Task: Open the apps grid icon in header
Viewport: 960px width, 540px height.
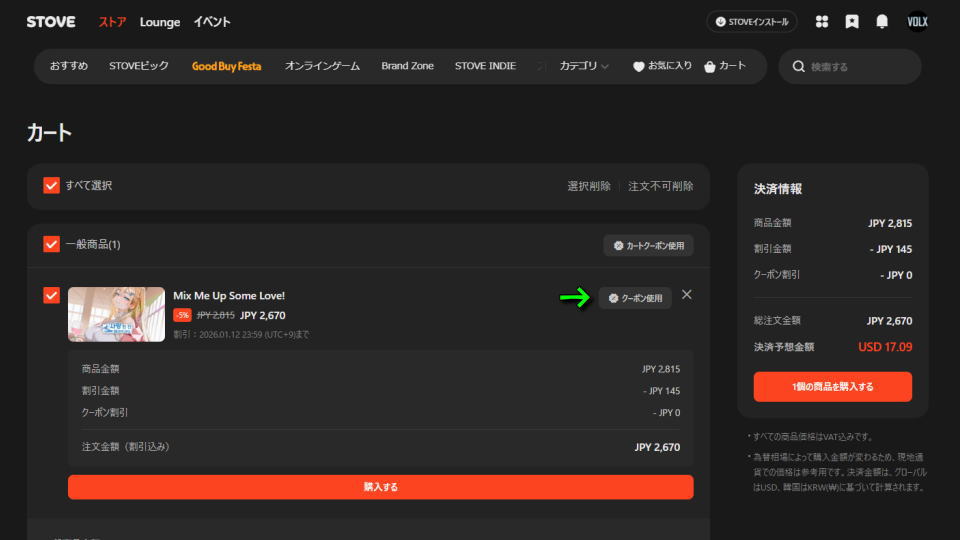Action: [822, 22]
